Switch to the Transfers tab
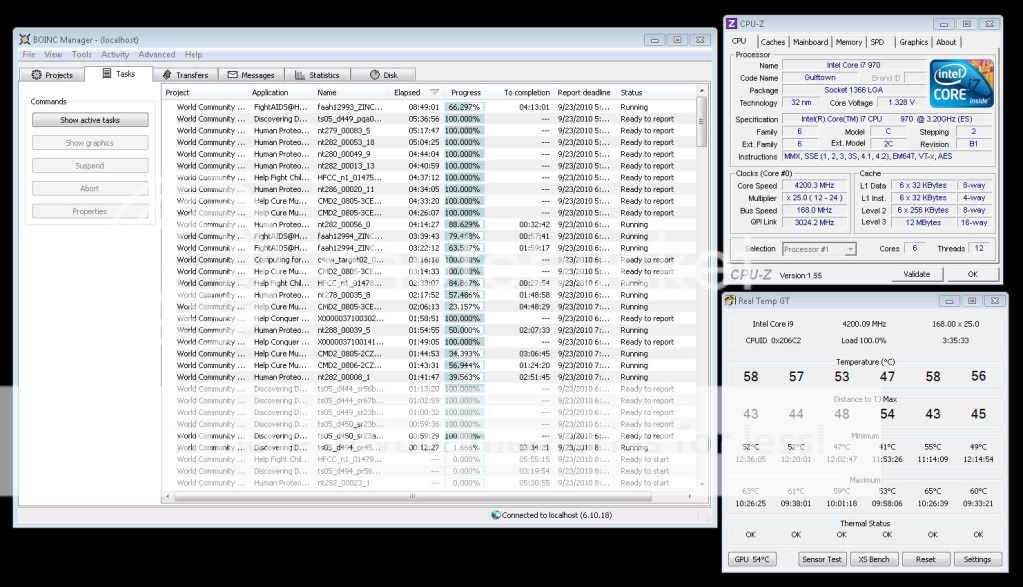Viewport: 1023px width, 587px height. pyautogui.click(x=185, y=75)
